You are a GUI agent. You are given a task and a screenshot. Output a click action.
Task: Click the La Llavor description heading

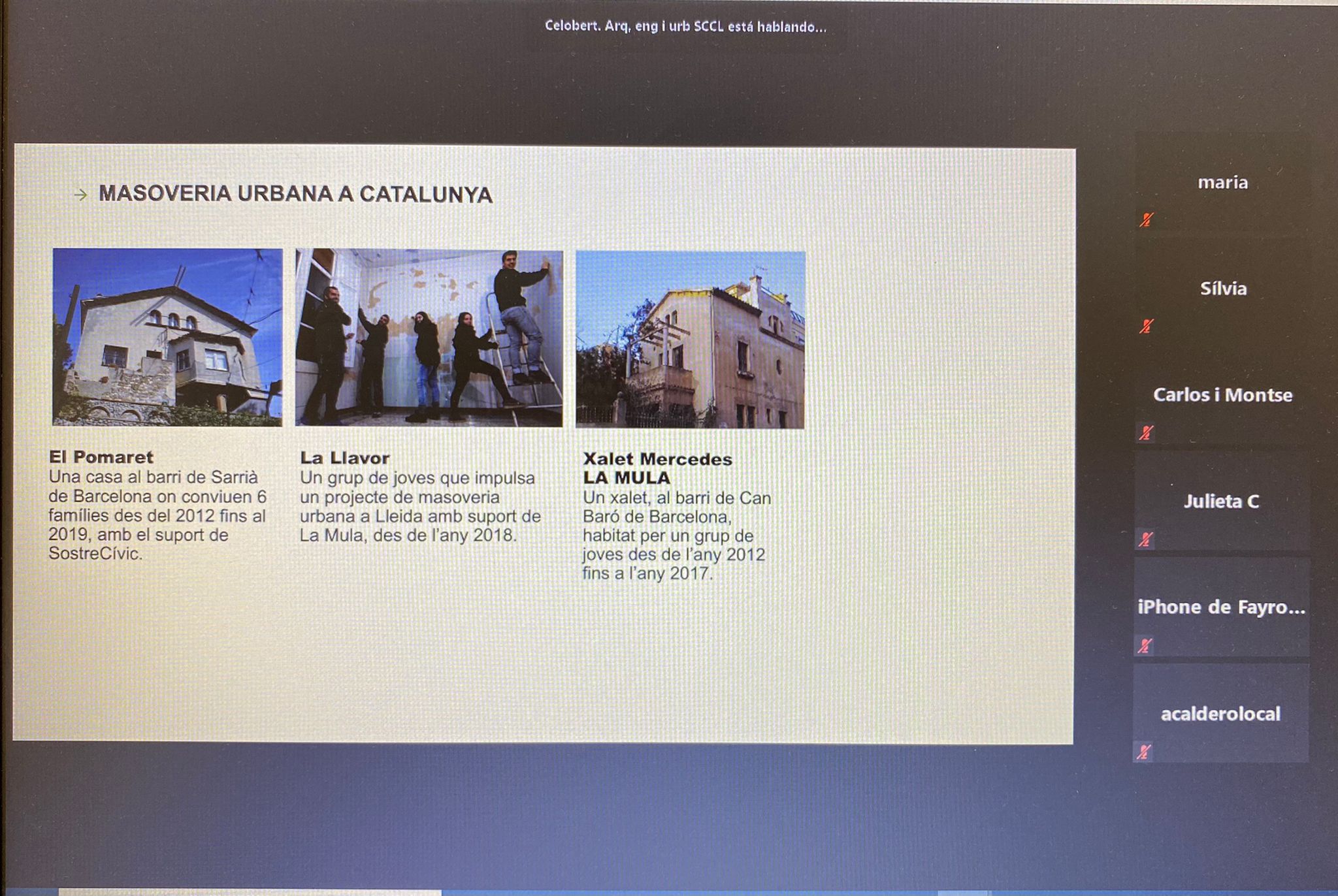344,458
